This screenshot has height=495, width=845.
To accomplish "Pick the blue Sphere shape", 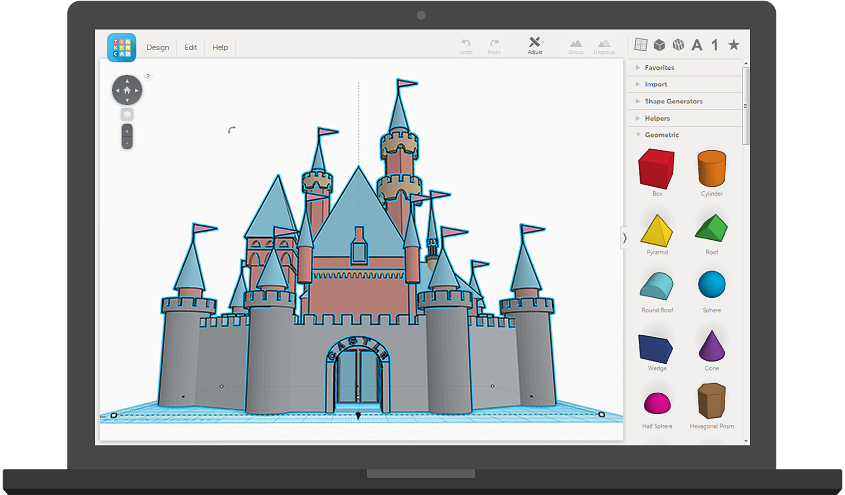I will click(x=712, y=284).
